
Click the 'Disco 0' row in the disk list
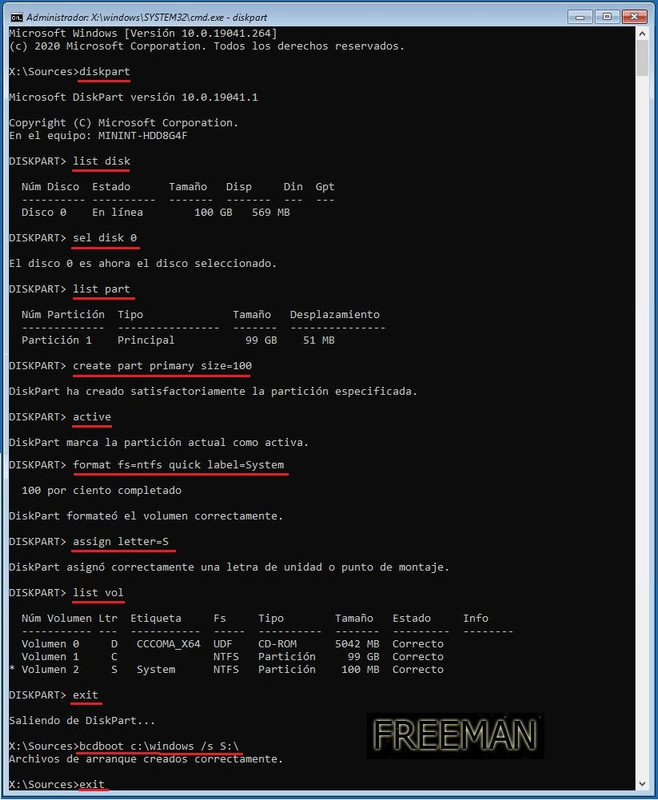(156, 212)
